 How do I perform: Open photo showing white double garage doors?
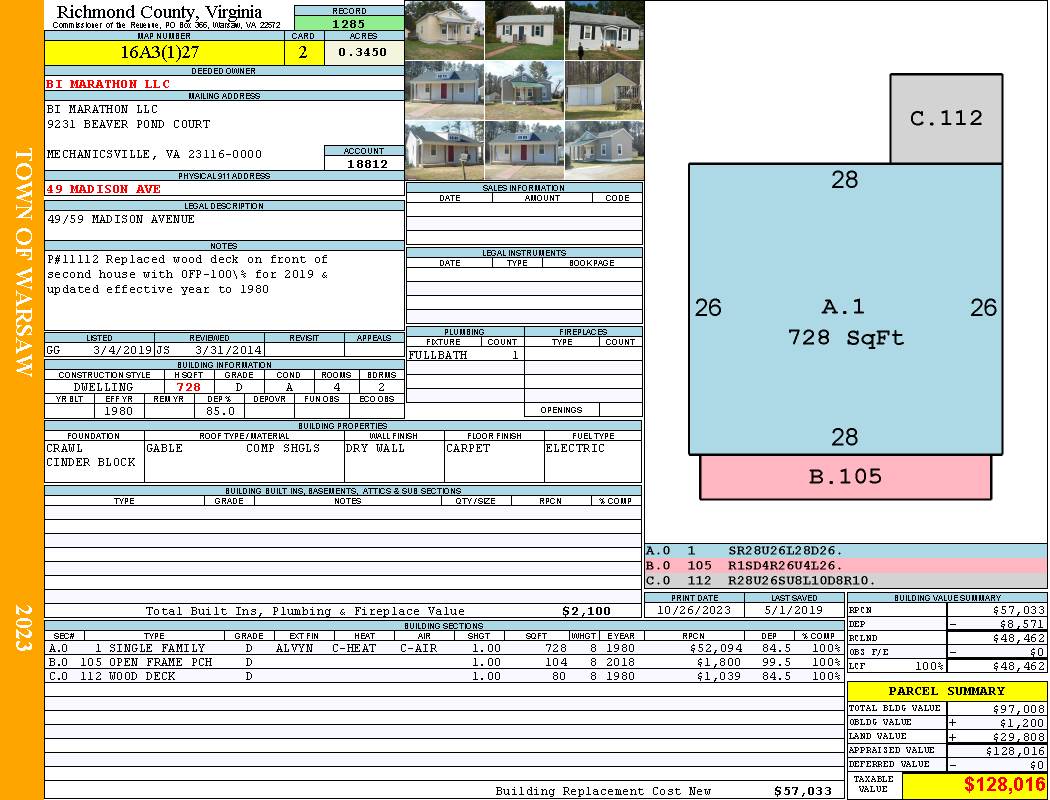(604, 90)
